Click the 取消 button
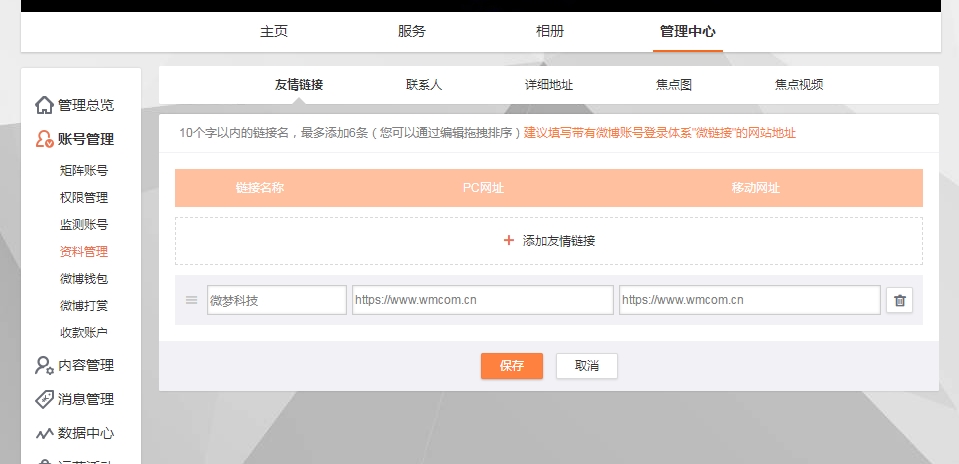 click(587, 366)
